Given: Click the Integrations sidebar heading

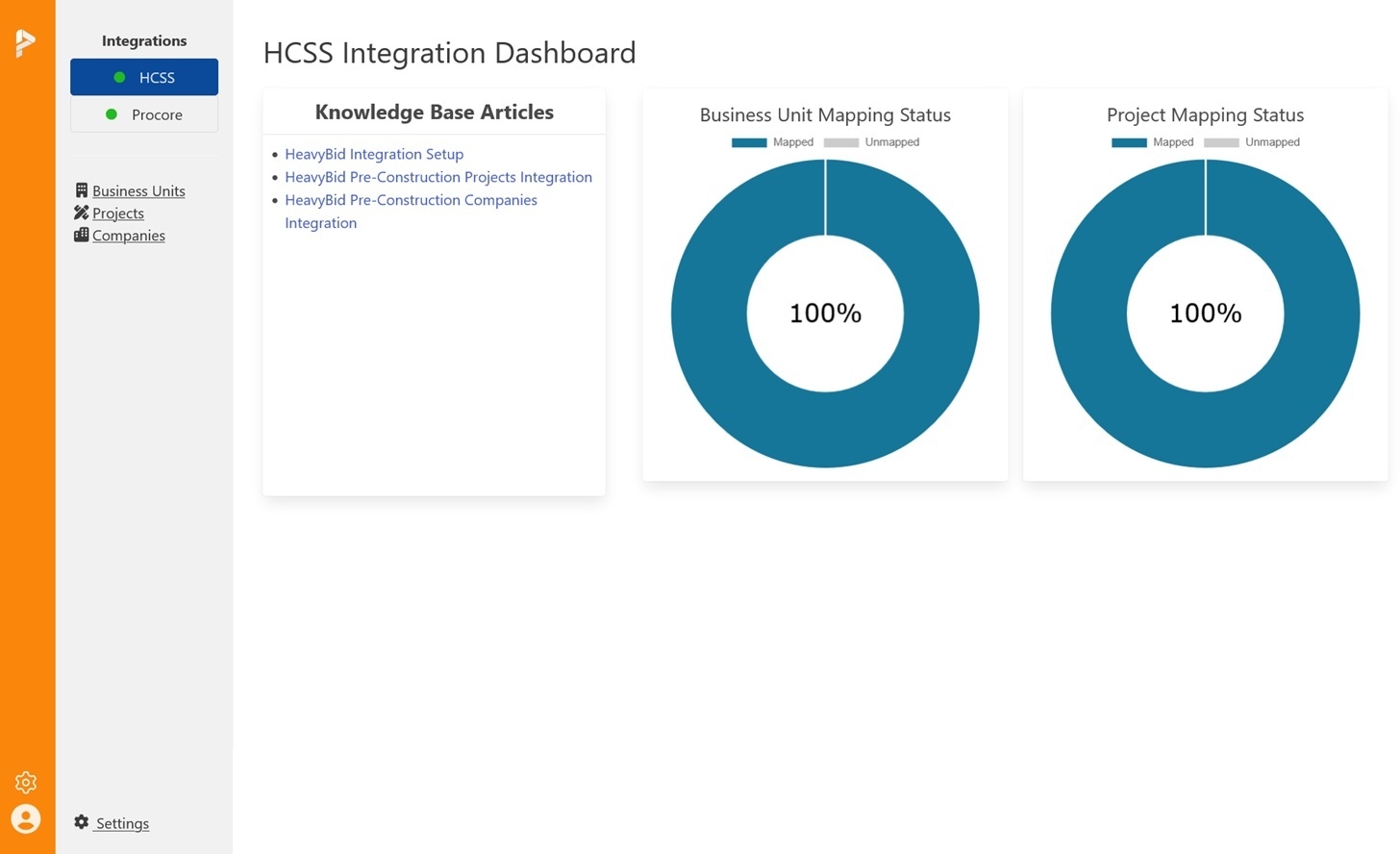Looking at the screenshot, I should tap(144, 40).
